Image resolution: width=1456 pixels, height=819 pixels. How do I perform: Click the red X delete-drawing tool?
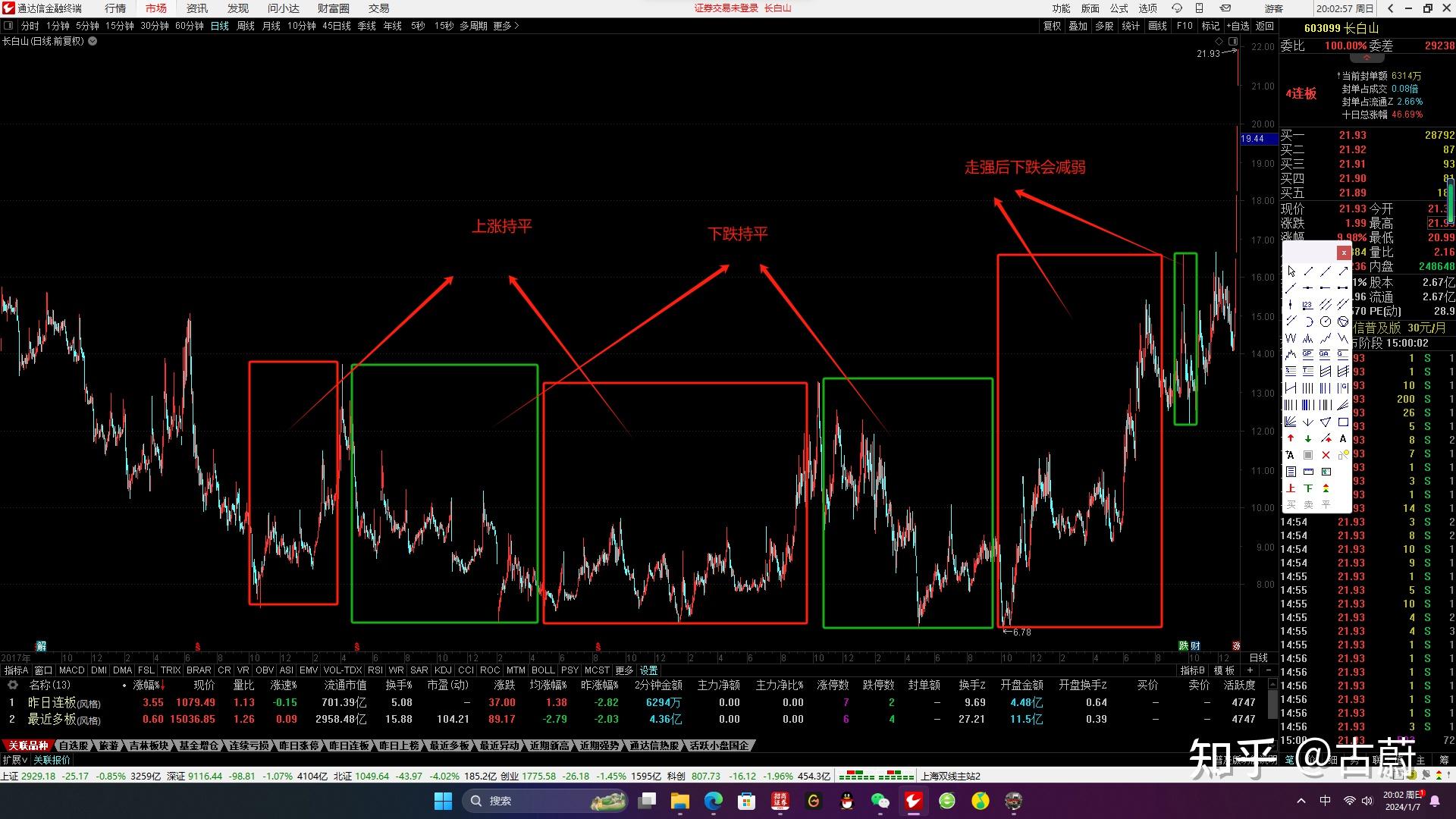(1326, 455)
